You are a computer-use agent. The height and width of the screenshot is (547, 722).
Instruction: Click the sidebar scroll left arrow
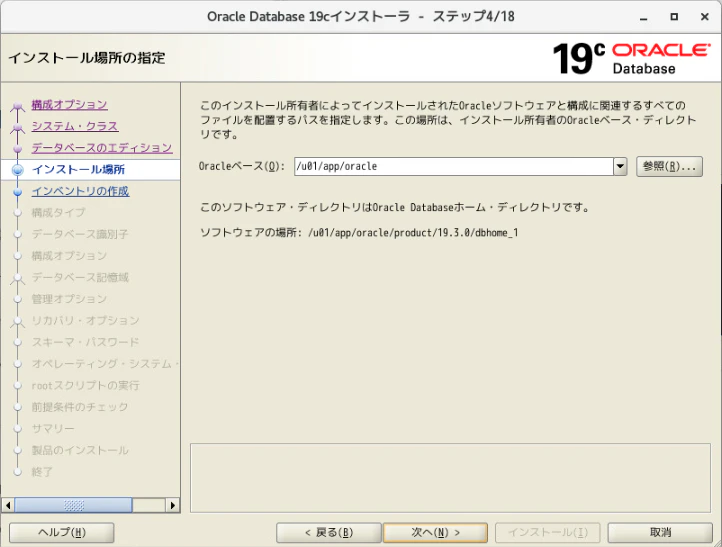coord(8,505)
